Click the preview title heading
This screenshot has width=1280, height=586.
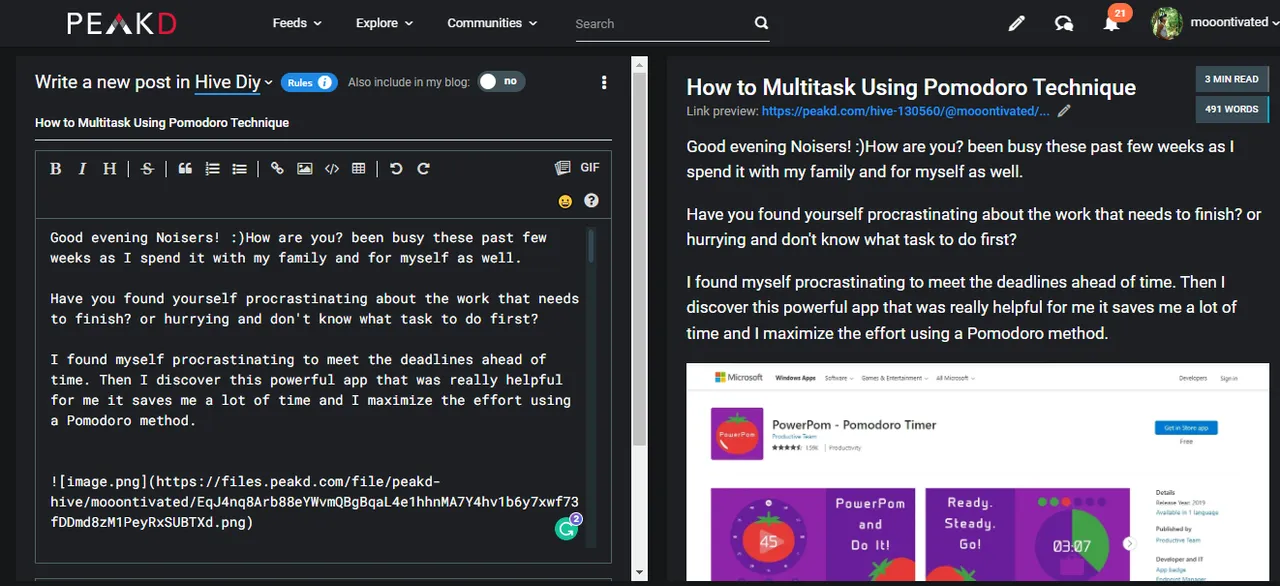click(x=911, y=87)
